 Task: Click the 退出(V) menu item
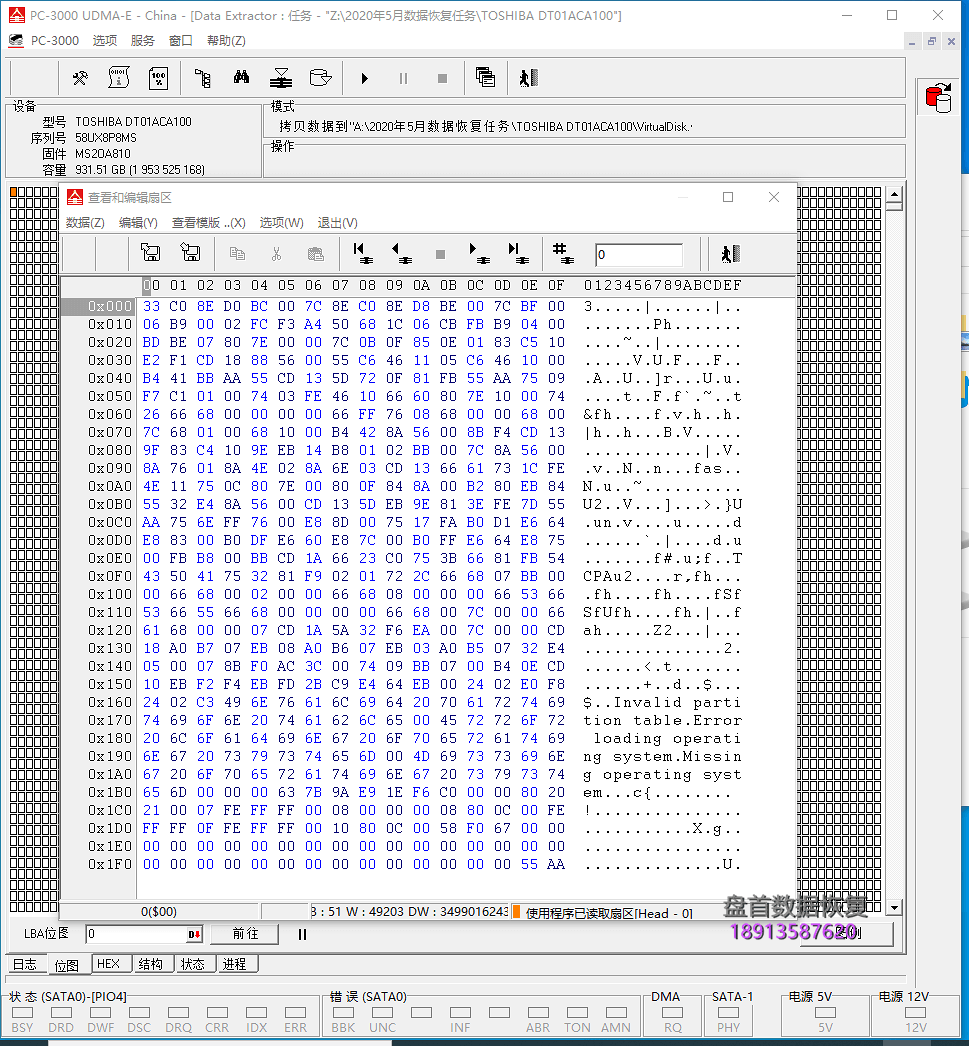337,223
